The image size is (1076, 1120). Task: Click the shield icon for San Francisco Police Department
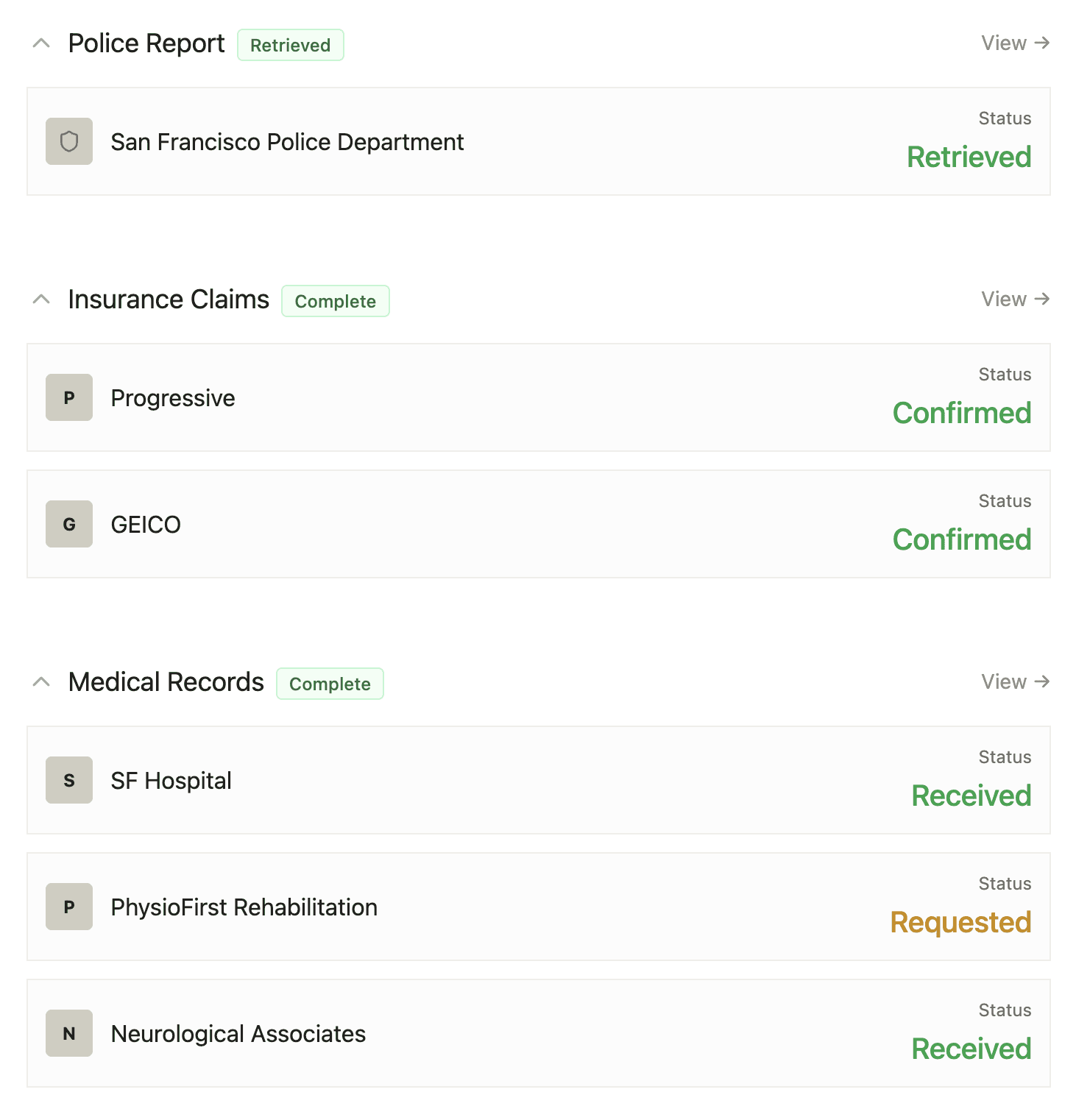point(69,141)
